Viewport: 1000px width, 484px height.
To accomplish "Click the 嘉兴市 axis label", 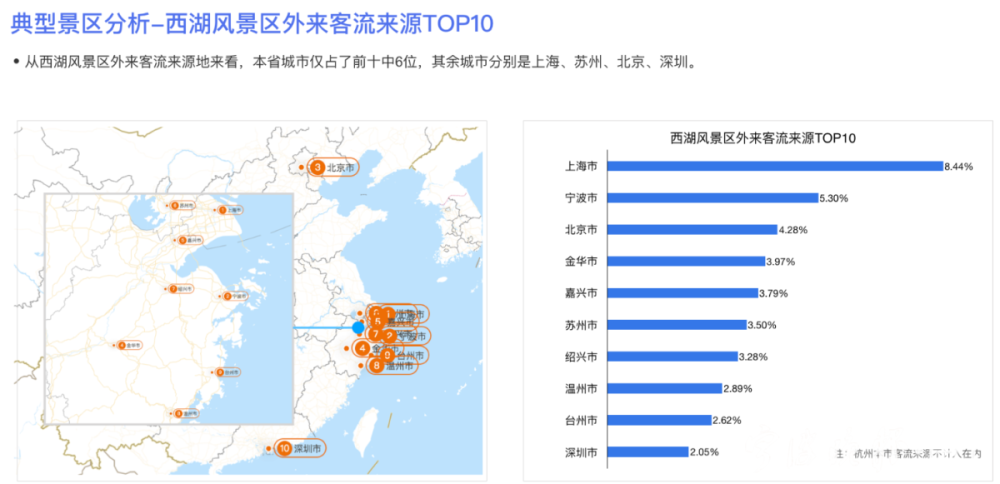I will (581, 293).
